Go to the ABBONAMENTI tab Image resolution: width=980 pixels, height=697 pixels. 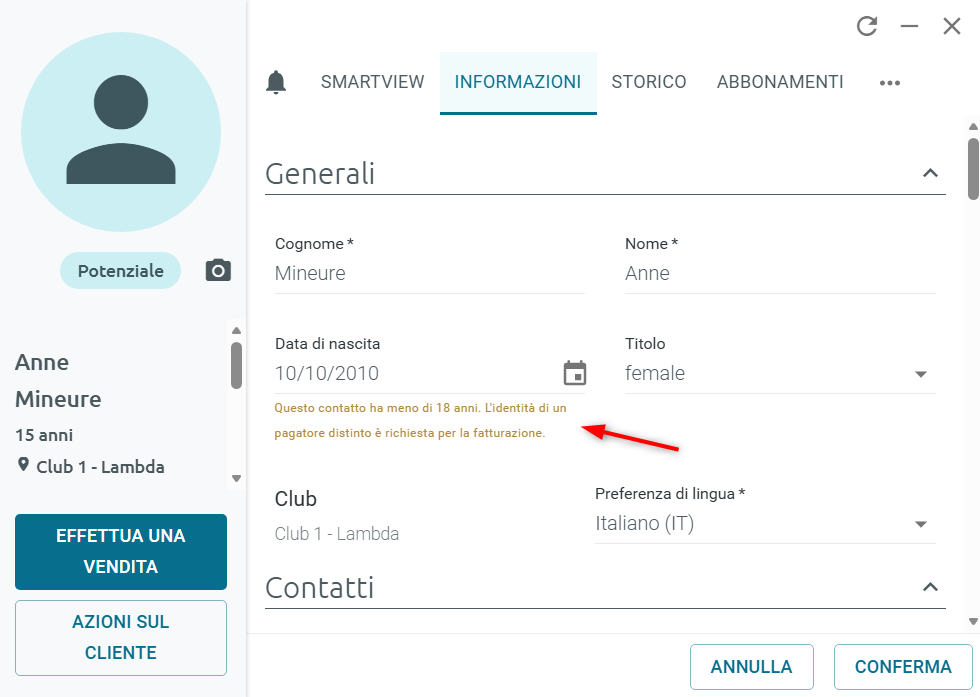point(780,82)
